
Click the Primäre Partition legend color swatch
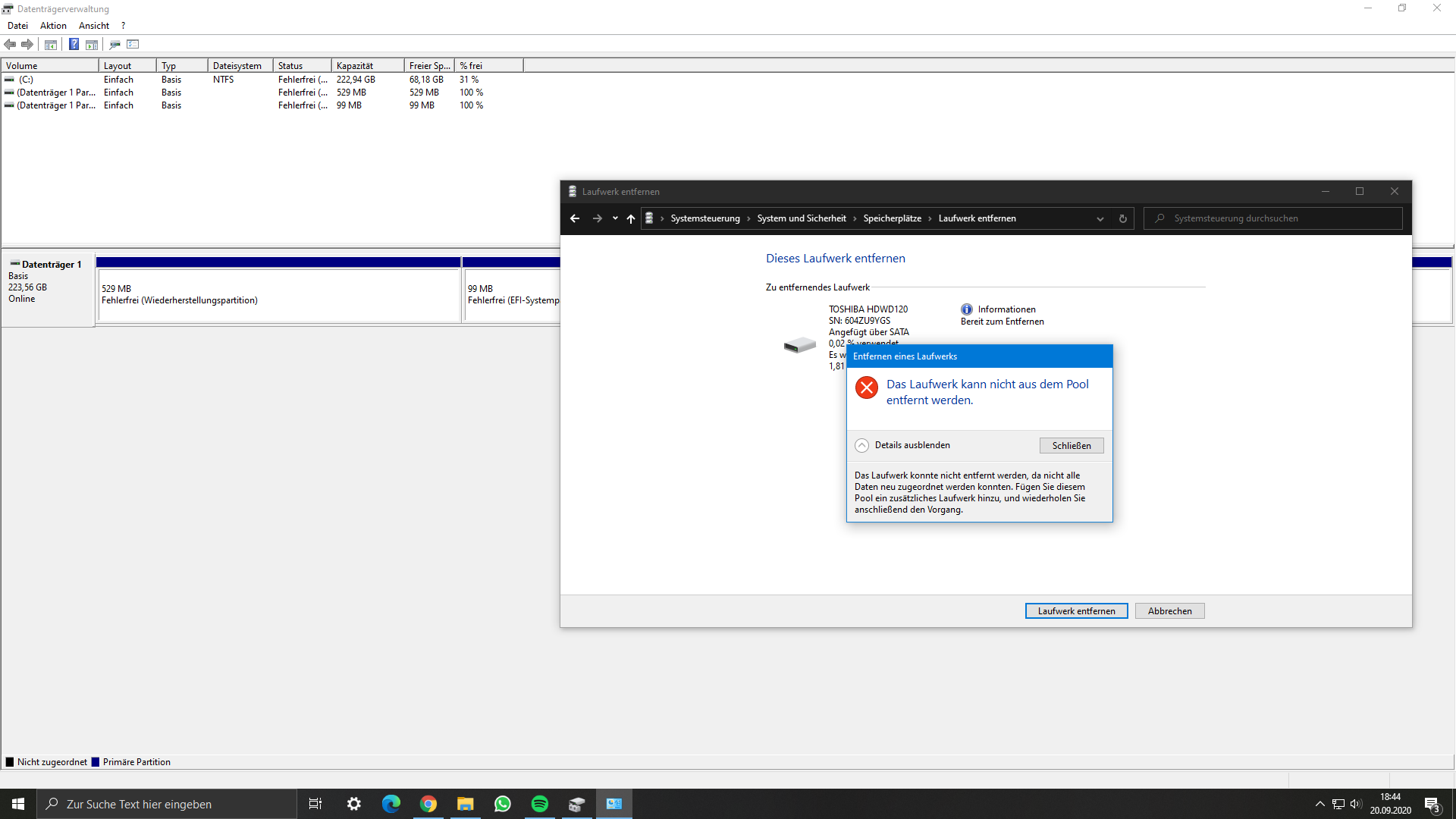tap(96, 761)
